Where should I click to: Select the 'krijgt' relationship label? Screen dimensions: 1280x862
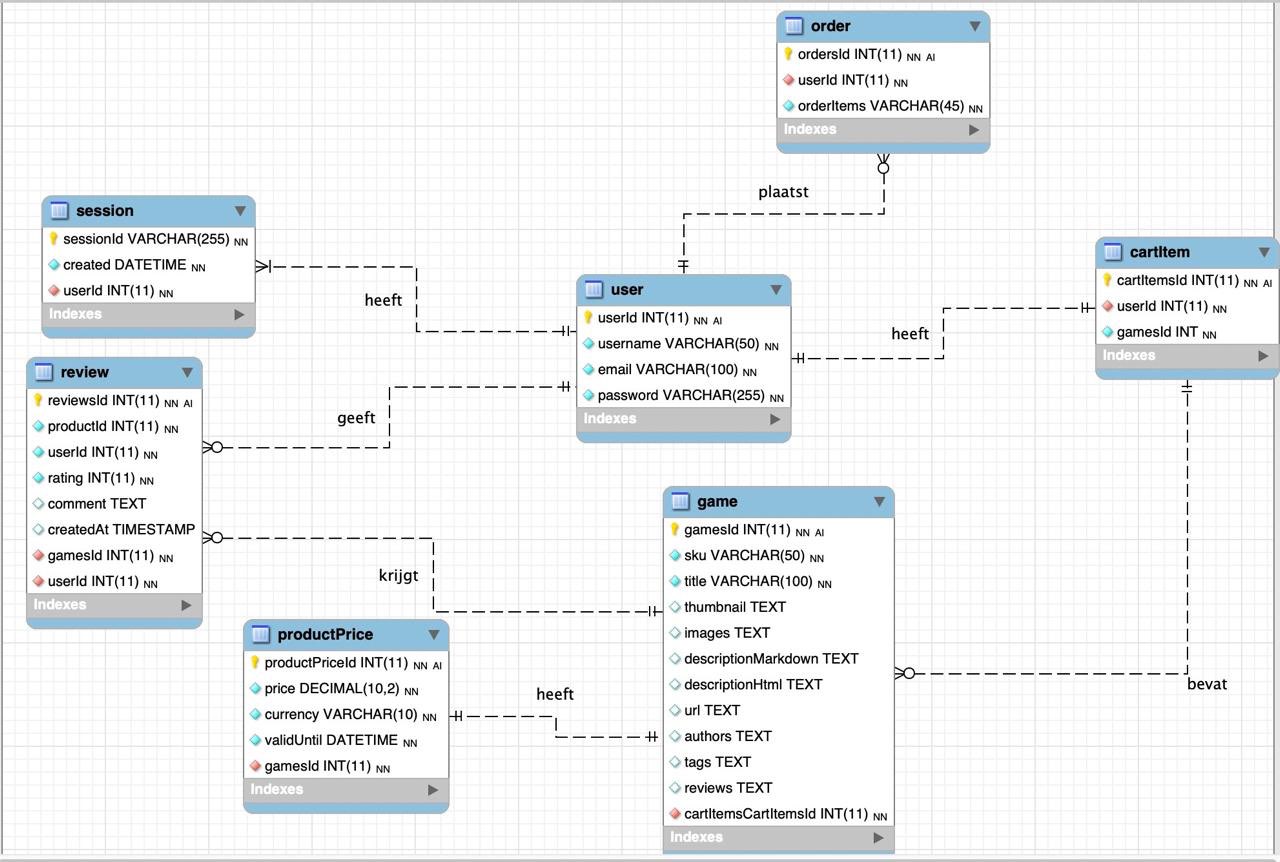[x=398, y=576]
